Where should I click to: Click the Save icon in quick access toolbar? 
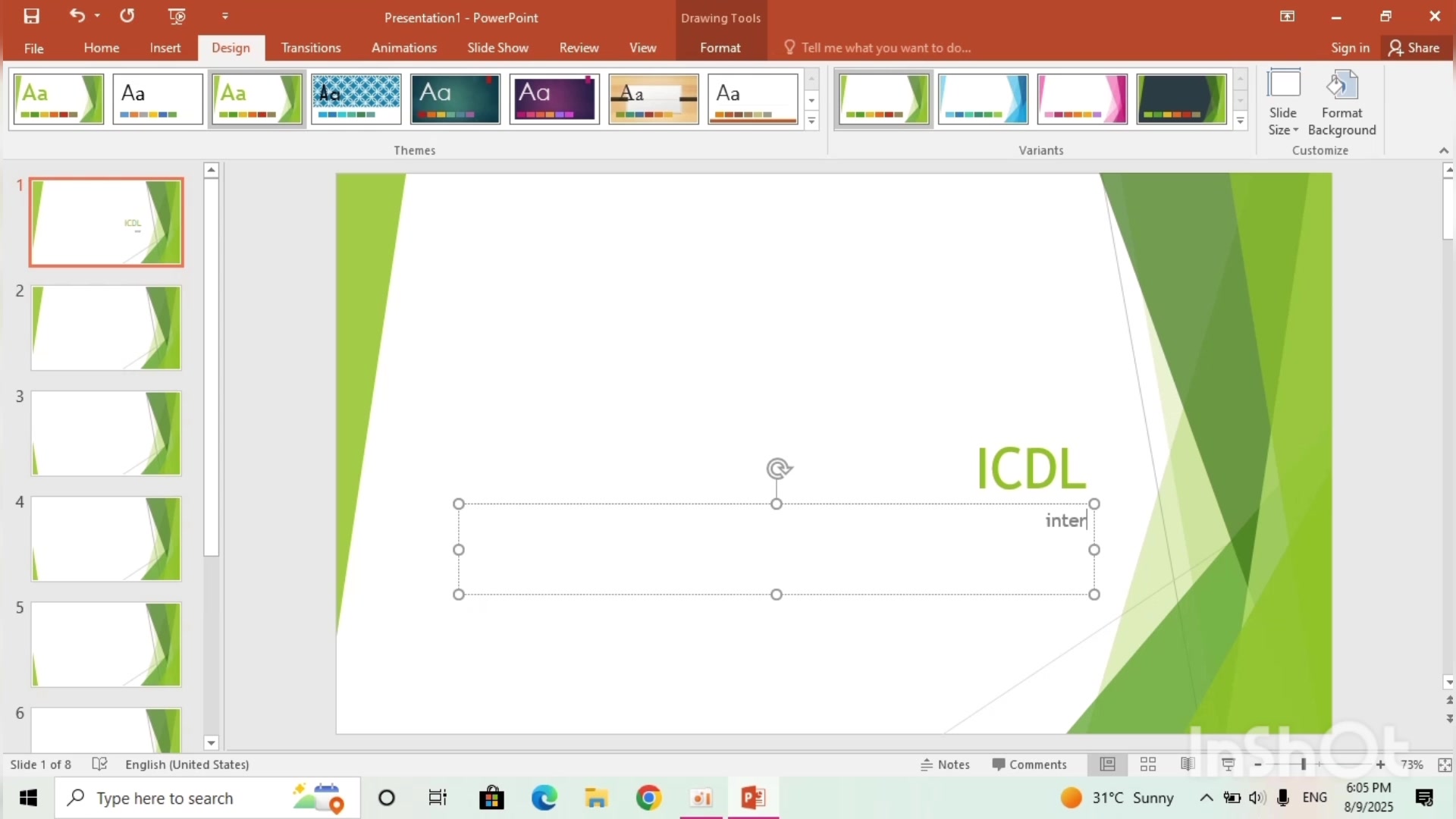click(31, 16)
